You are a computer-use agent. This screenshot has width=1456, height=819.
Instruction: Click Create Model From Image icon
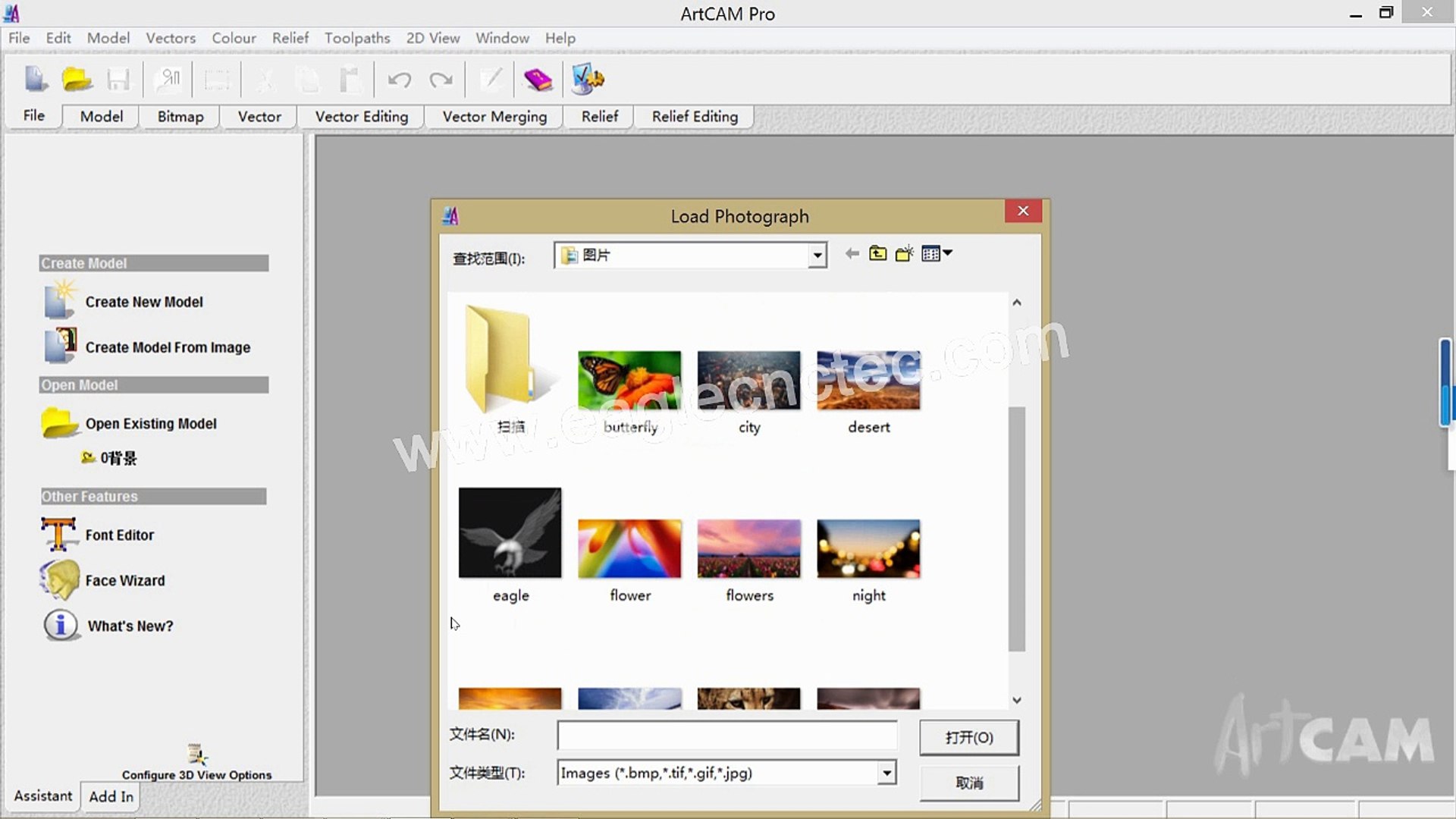coord(60,346)
